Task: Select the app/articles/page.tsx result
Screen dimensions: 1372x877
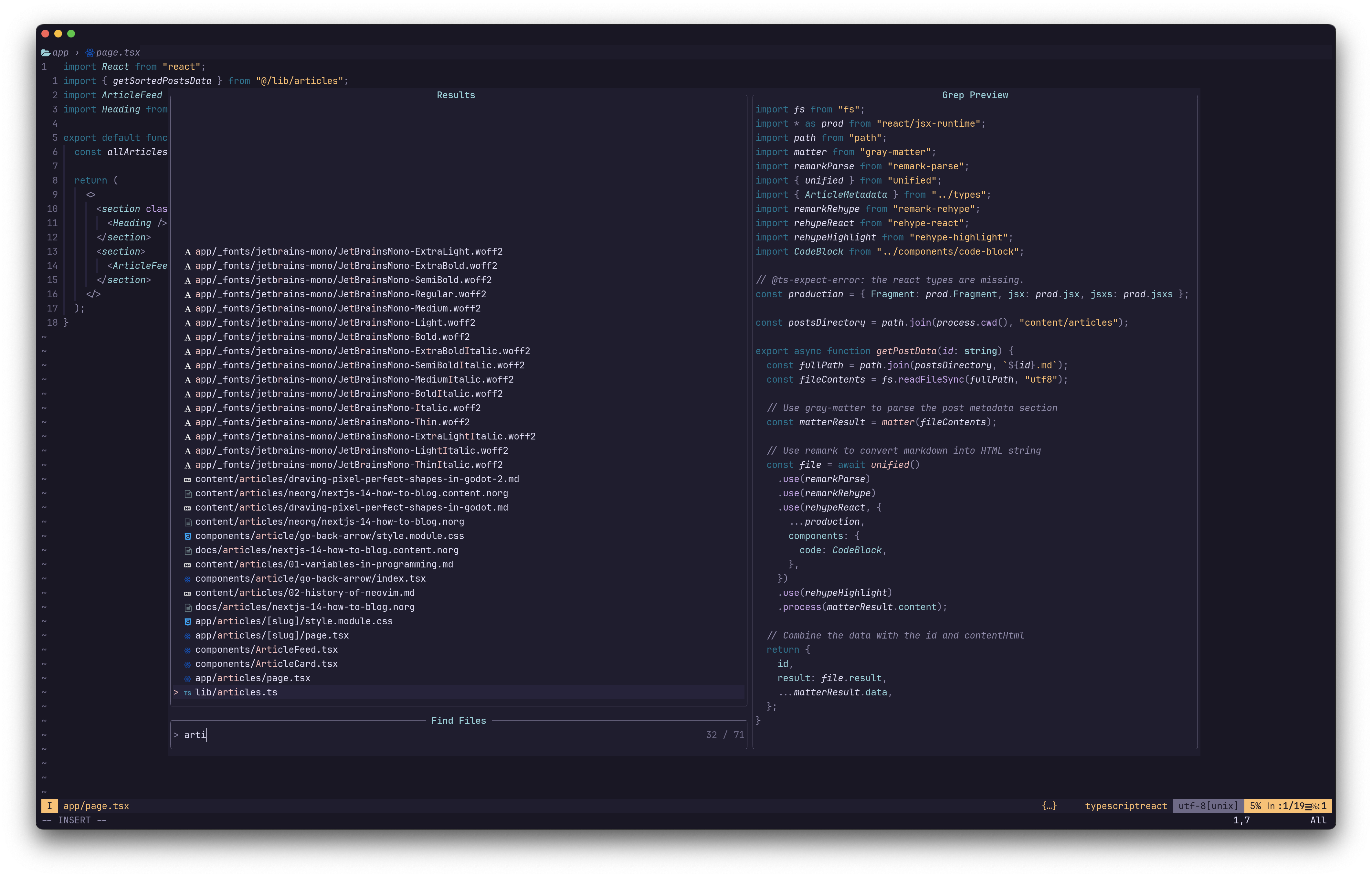Action: pos(252,678)
